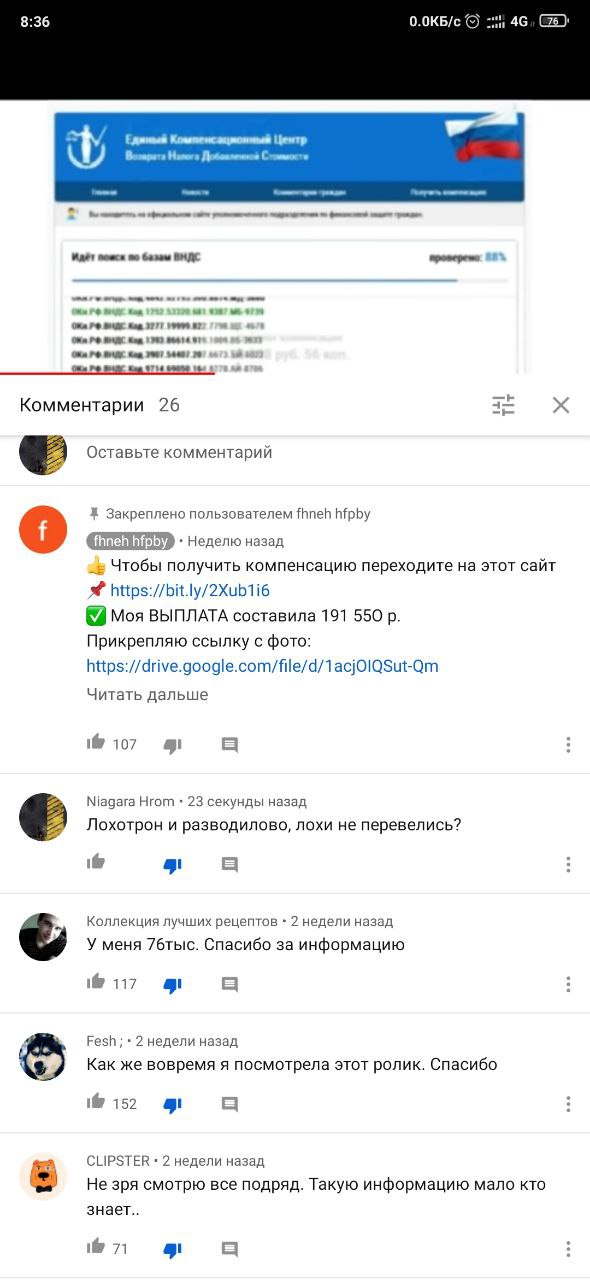The height and width of the screenshot is (1280, 590).
Task: Open the comments sort/filter icon
Action: tap(503, 405)
